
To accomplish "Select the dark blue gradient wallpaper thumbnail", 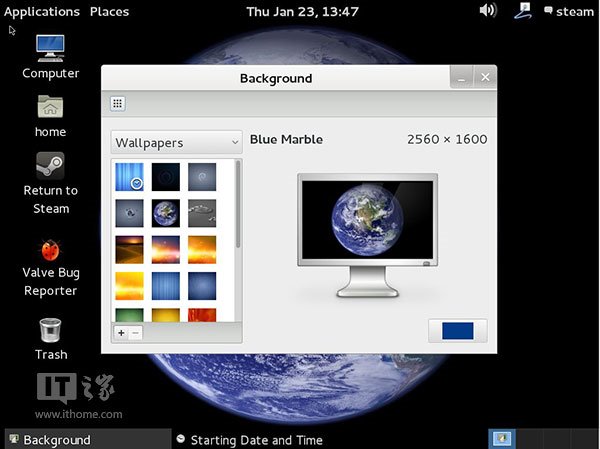I will [202, 286].
